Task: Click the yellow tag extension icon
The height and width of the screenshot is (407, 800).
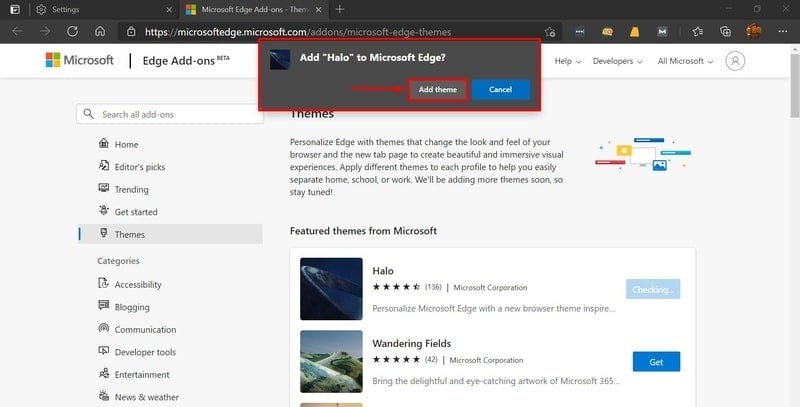Action: pyautogui.click(x=607, y=32)
